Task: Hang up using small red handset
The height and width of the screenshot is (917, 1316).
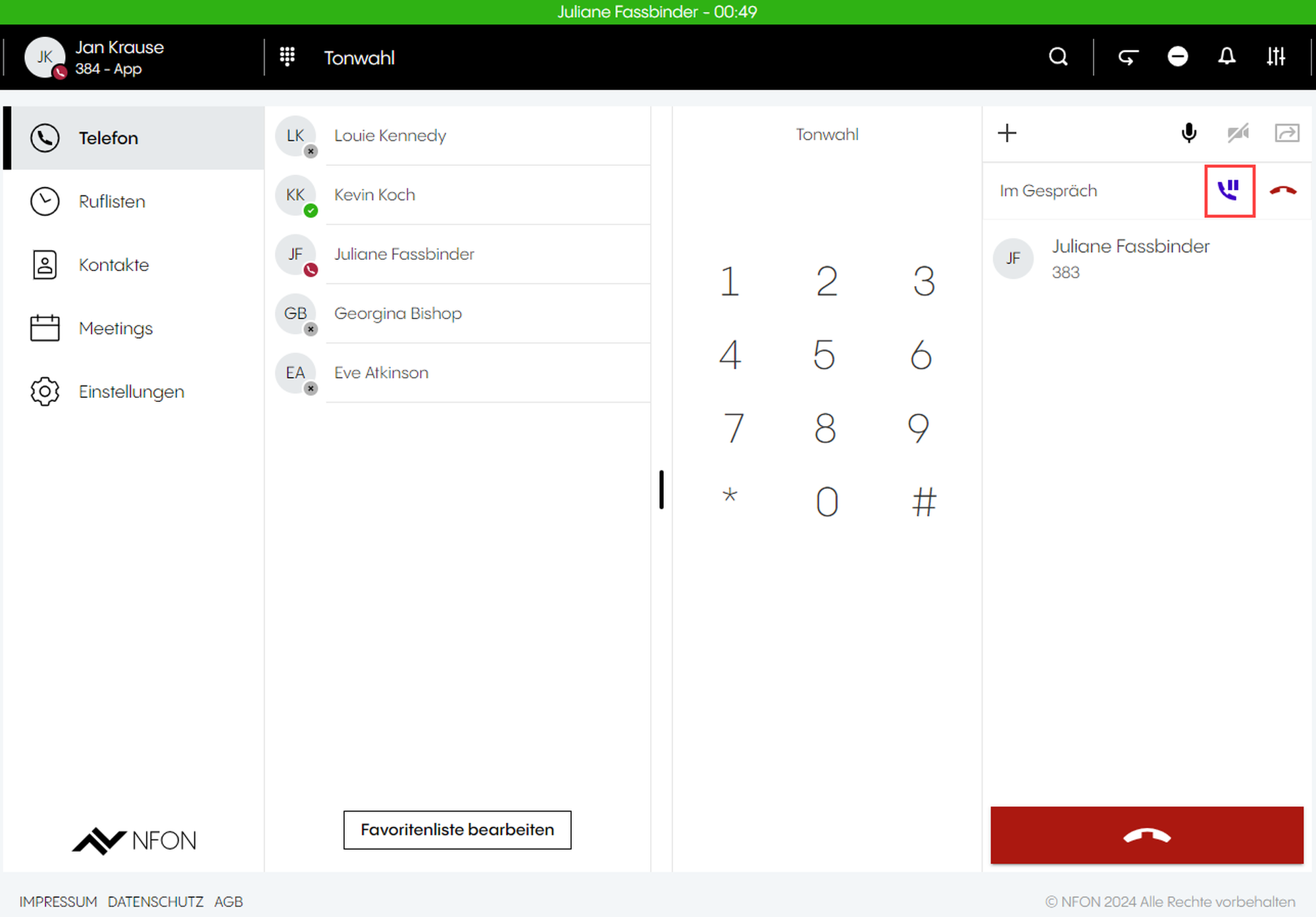Action: pos(1282,191)
